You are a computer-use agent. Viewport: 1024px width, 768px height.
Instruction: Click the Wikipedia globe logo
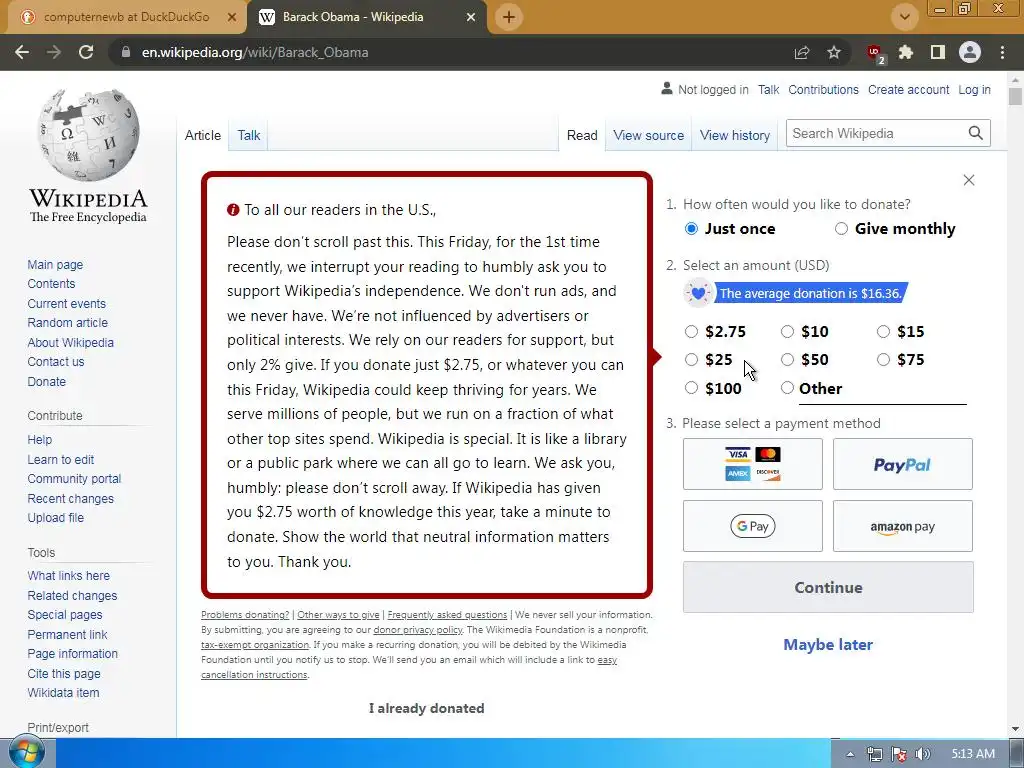click(88, 135)
